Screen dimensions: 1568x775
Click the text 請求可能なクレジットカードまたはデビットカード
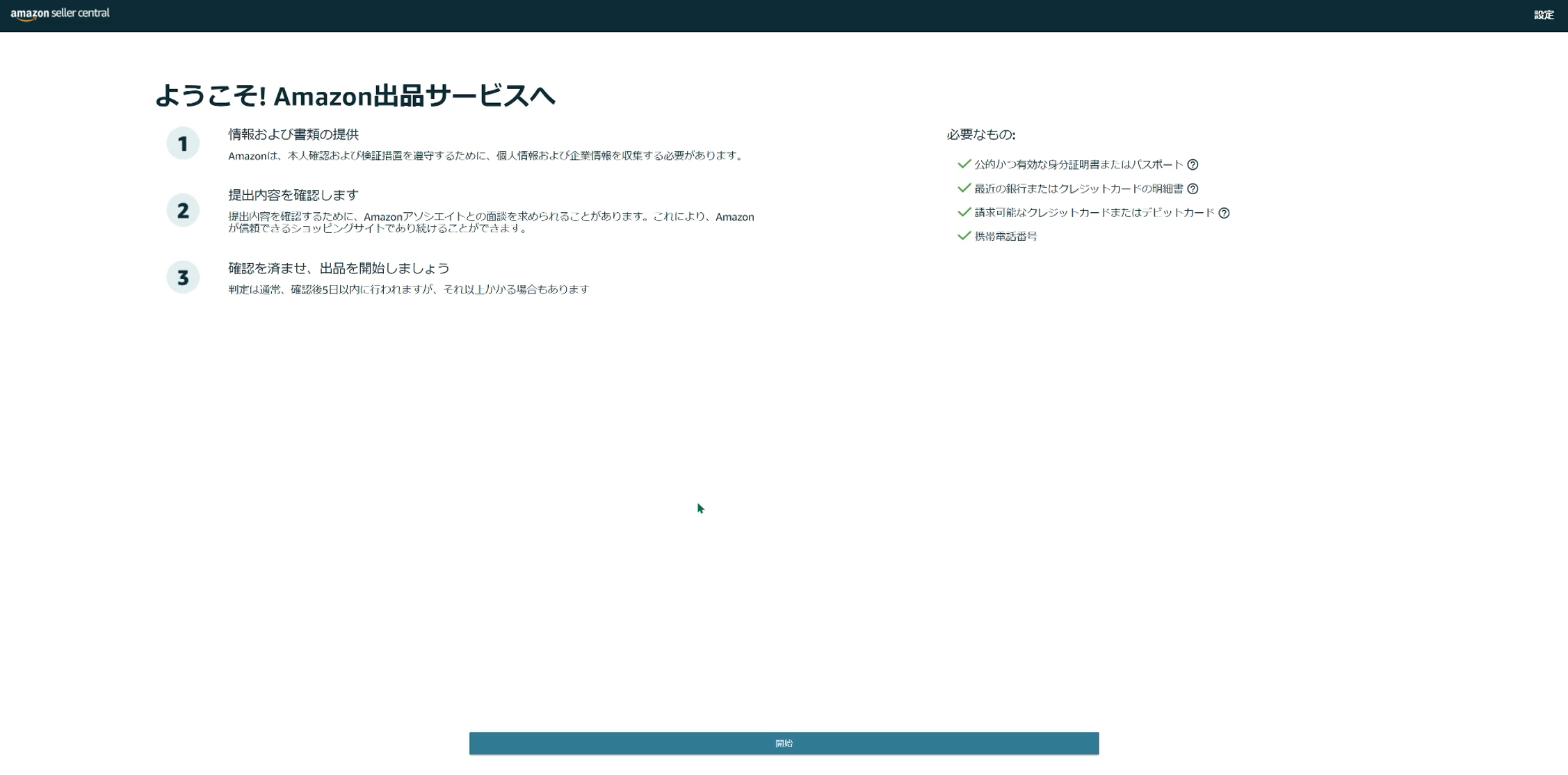(x=1094, y=213)
